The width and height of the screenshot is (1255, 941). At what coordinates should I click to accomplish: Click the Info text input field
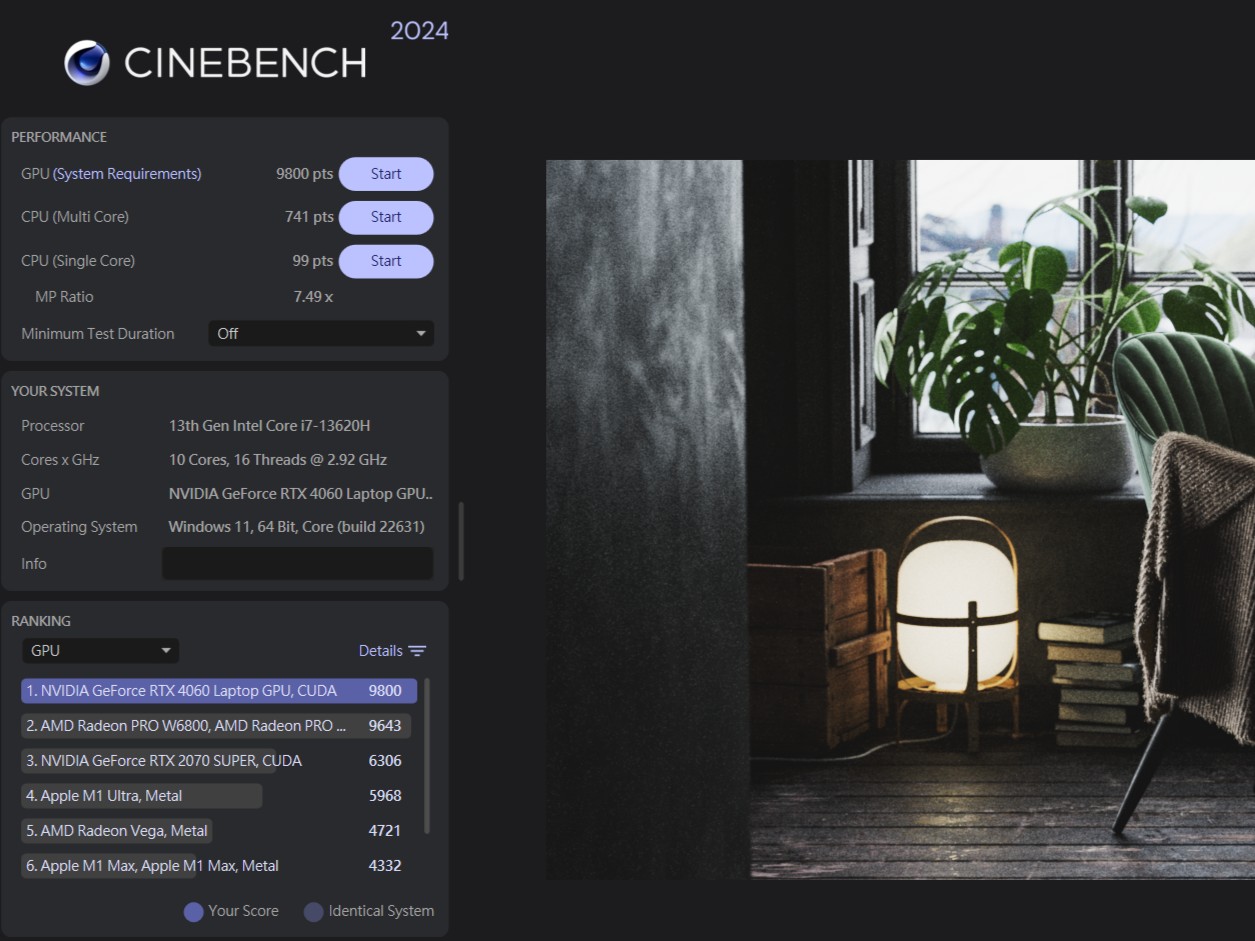[298, 564]
